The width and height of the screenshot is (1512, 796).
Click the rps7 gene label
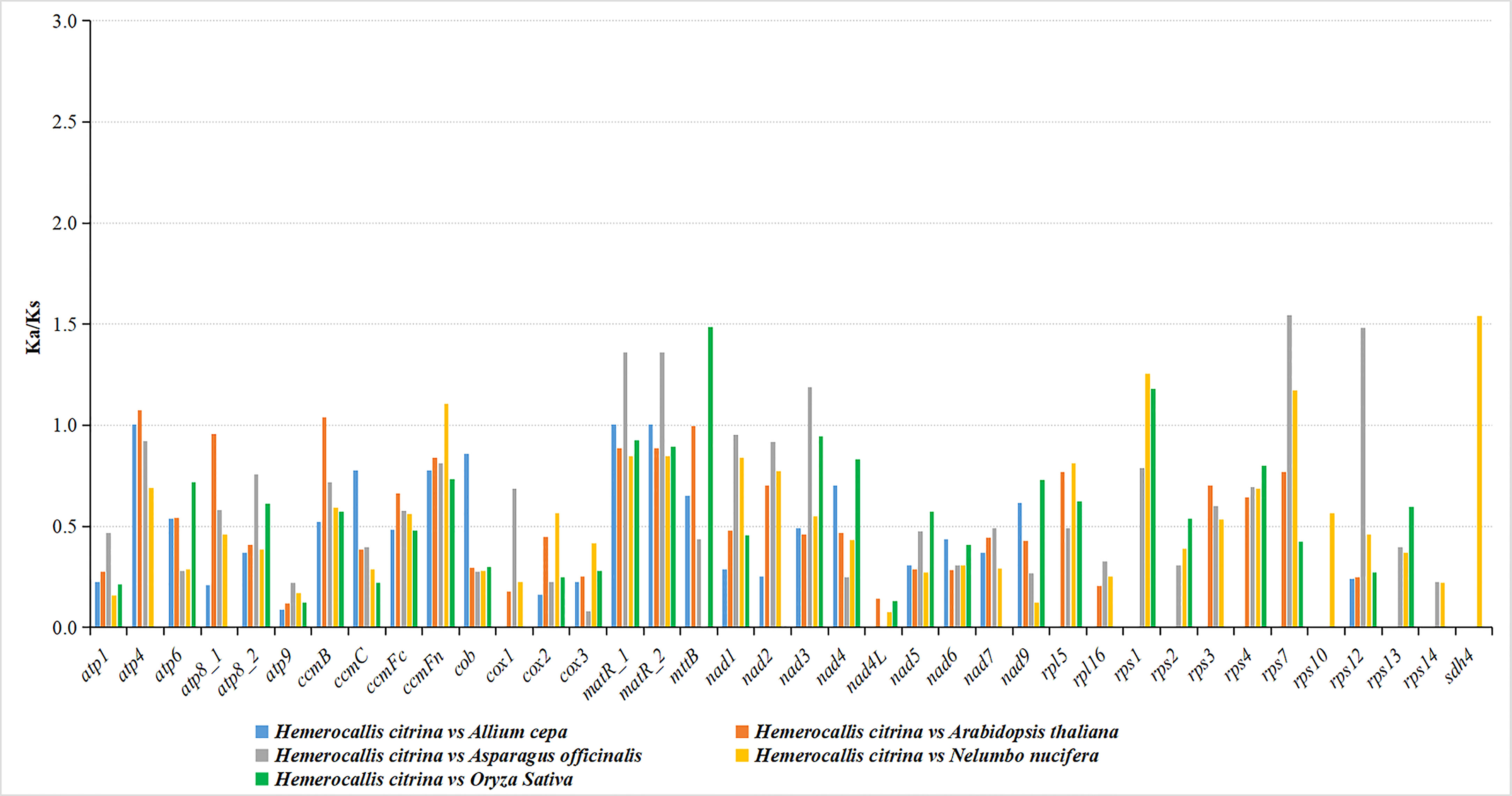pyautogui.click(x=1276, y=666)
